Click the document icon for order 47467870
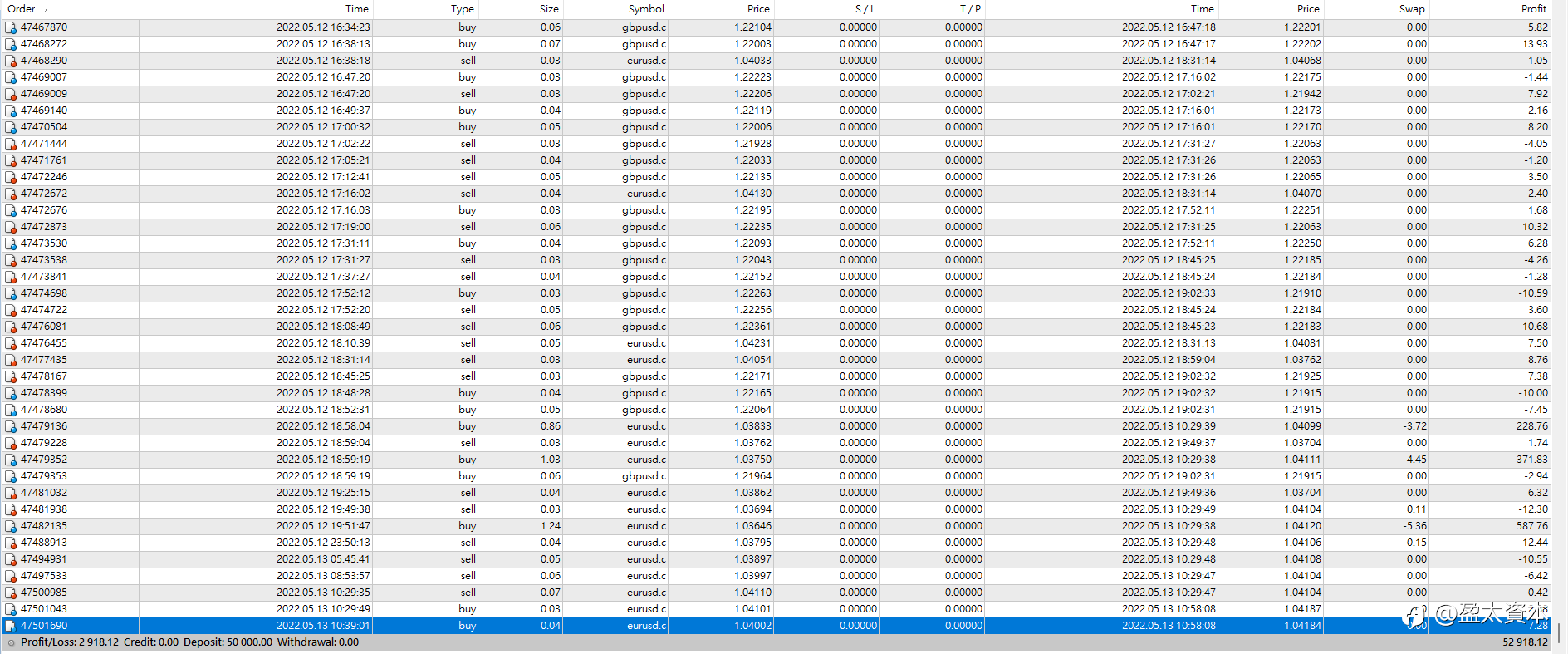Image resolution: width=1568 pixels, height=654 pixels. 11,27
